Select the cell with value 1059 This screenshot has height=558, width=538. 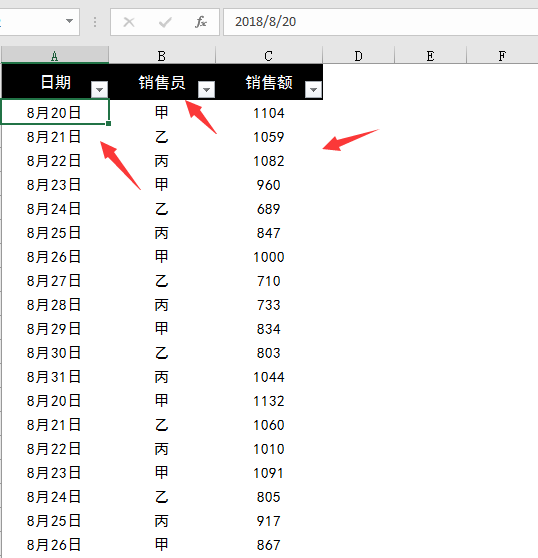coord(269,137)
